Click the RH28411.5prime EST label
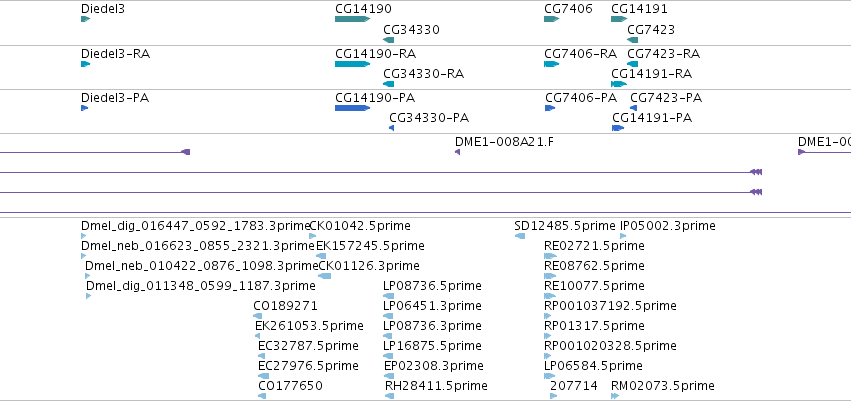The height and width of the screenshot is (401, 851). point(436,386)
